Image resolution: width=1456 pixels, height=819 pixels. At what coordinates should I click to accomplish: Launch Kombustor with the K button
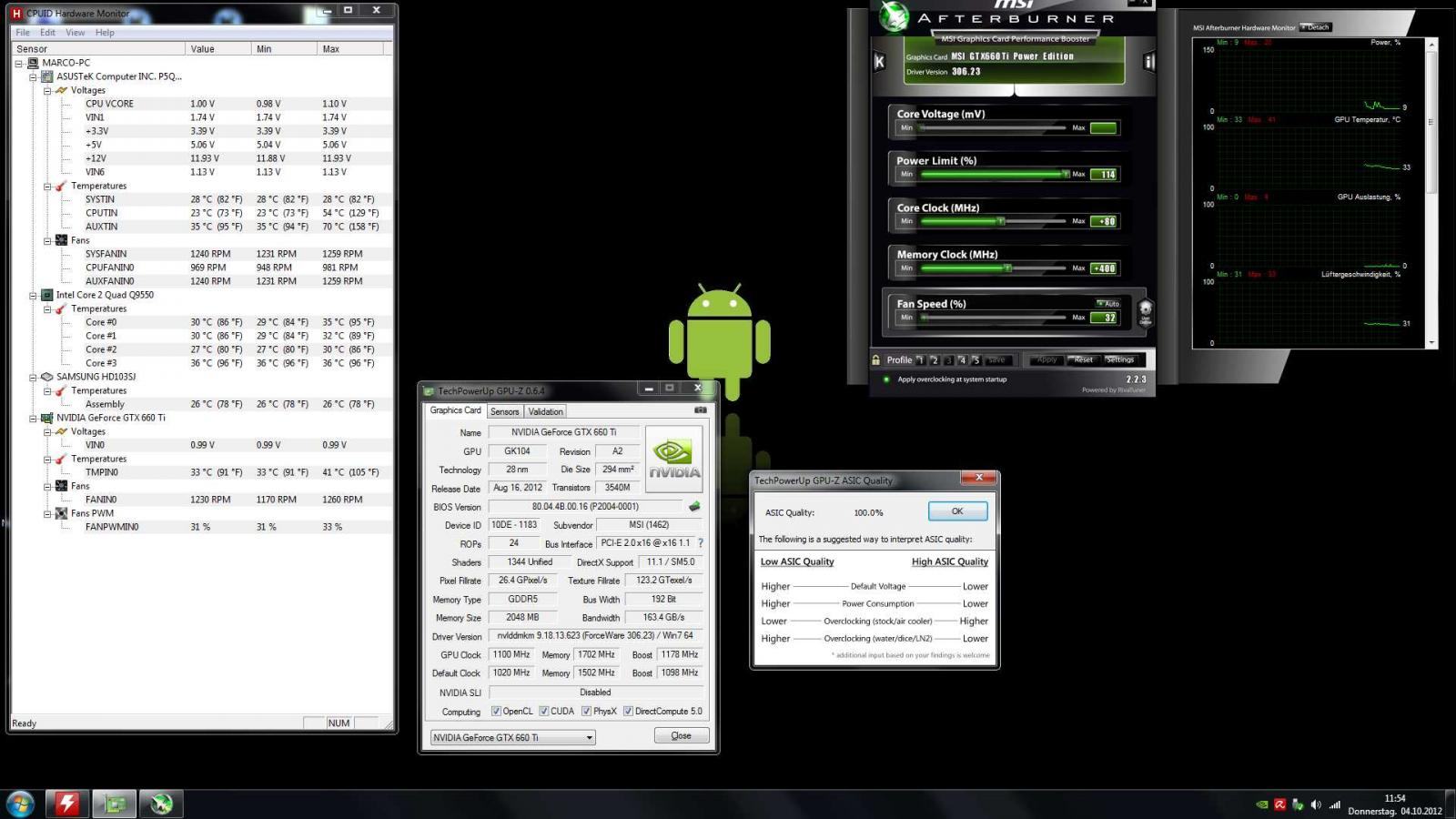pos(879,62)
